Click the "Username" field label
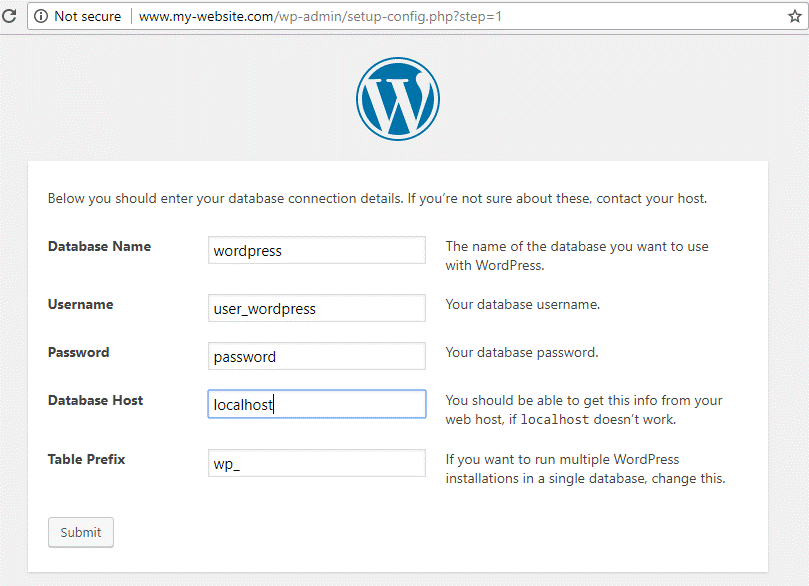The image size is (809, 586). click(80, 304)
